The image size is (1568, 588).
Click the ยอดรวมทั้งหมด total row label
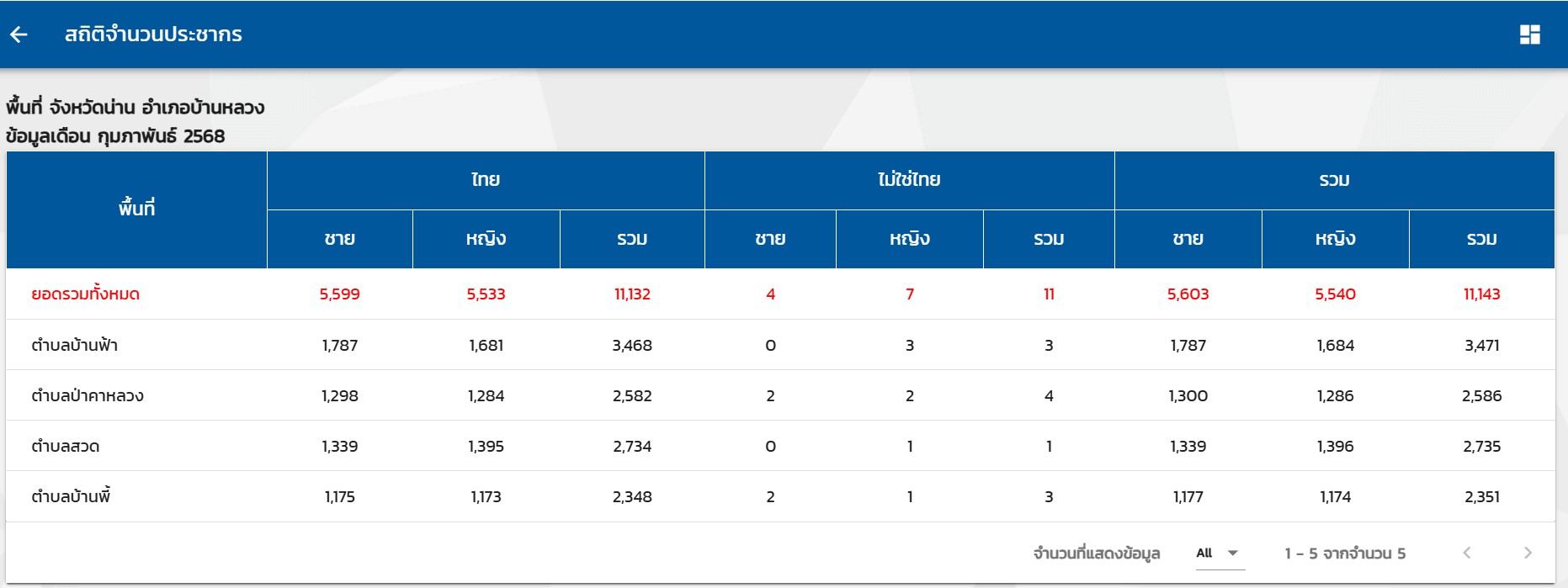coord(85,294)
